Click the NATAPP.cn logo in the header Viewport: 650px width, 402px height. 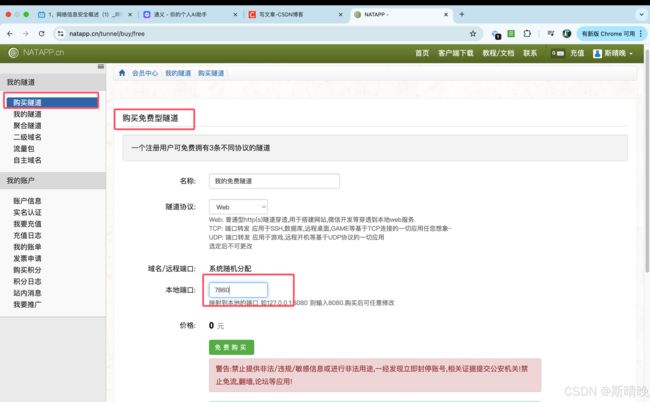[36, 53]
